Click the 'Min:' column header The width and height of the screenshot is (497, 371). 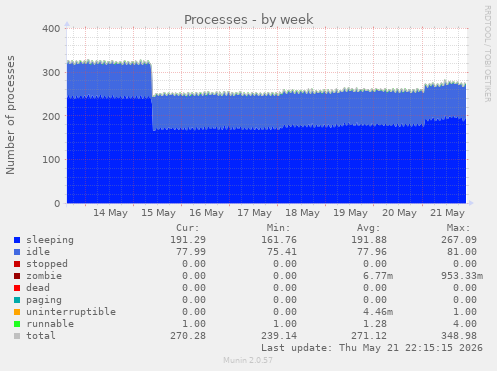click(278, 228)
